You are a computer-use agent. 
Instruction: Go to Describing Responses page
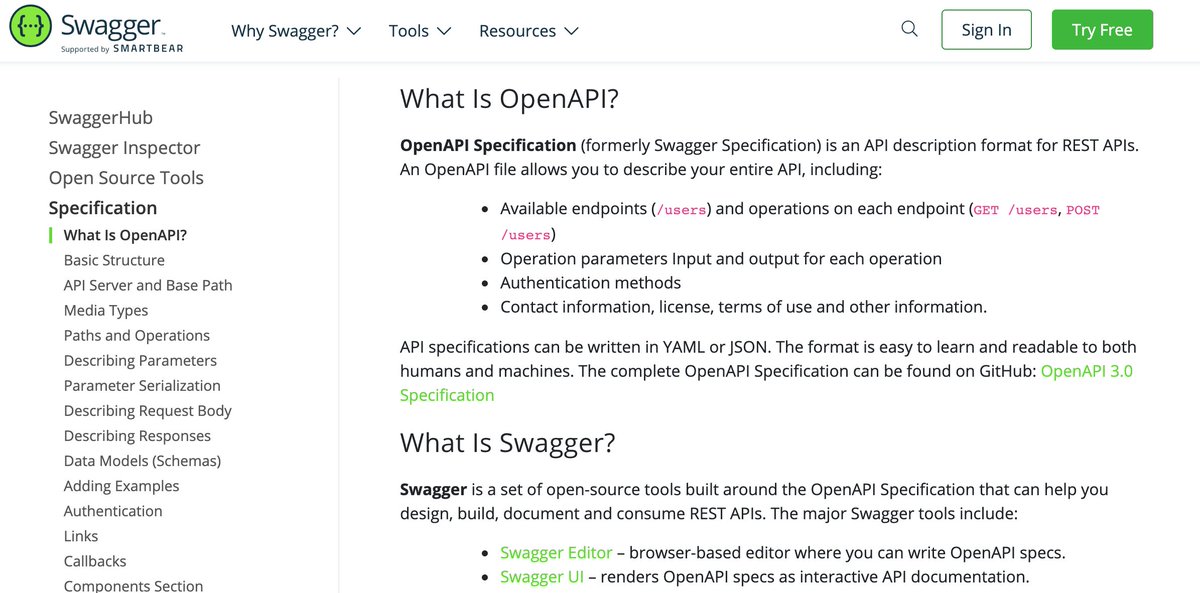point(138,436)
